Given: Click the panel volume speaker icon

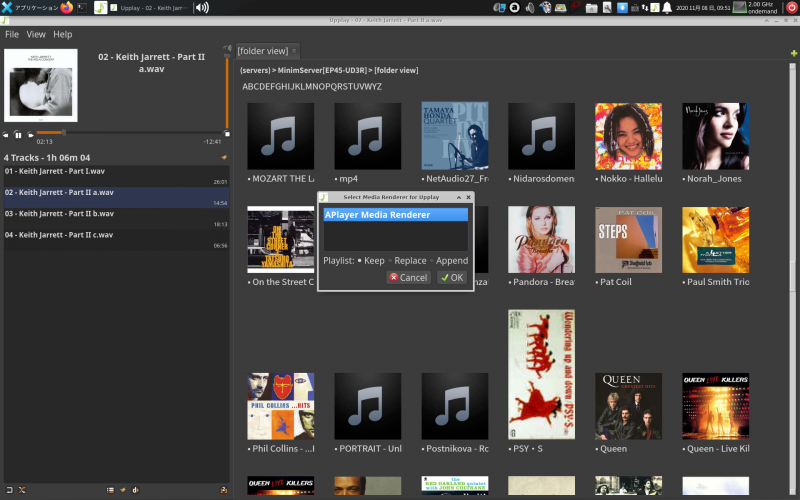Looking at the screenshot, I should [x=202, y=8].
